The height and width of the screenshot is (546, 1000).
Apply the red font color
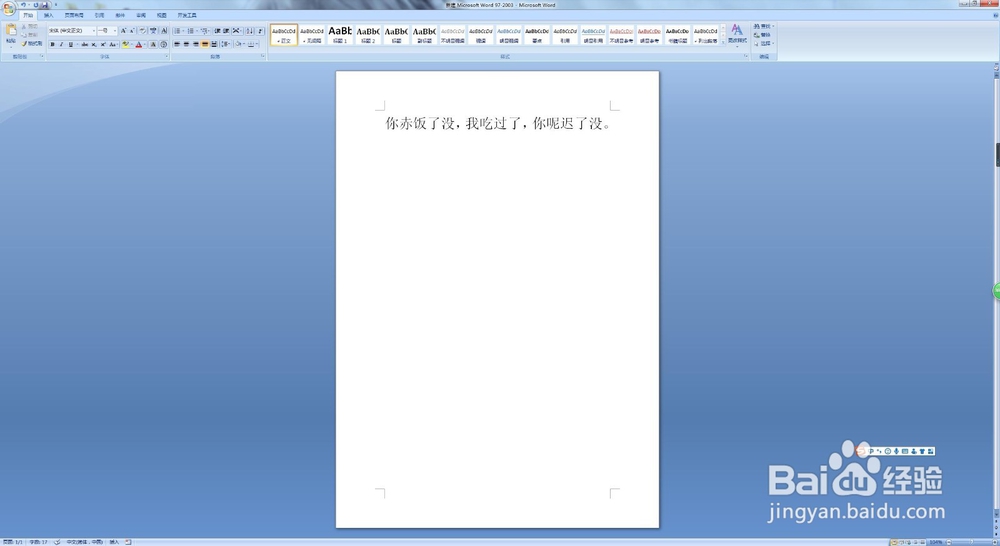point(138,45)
